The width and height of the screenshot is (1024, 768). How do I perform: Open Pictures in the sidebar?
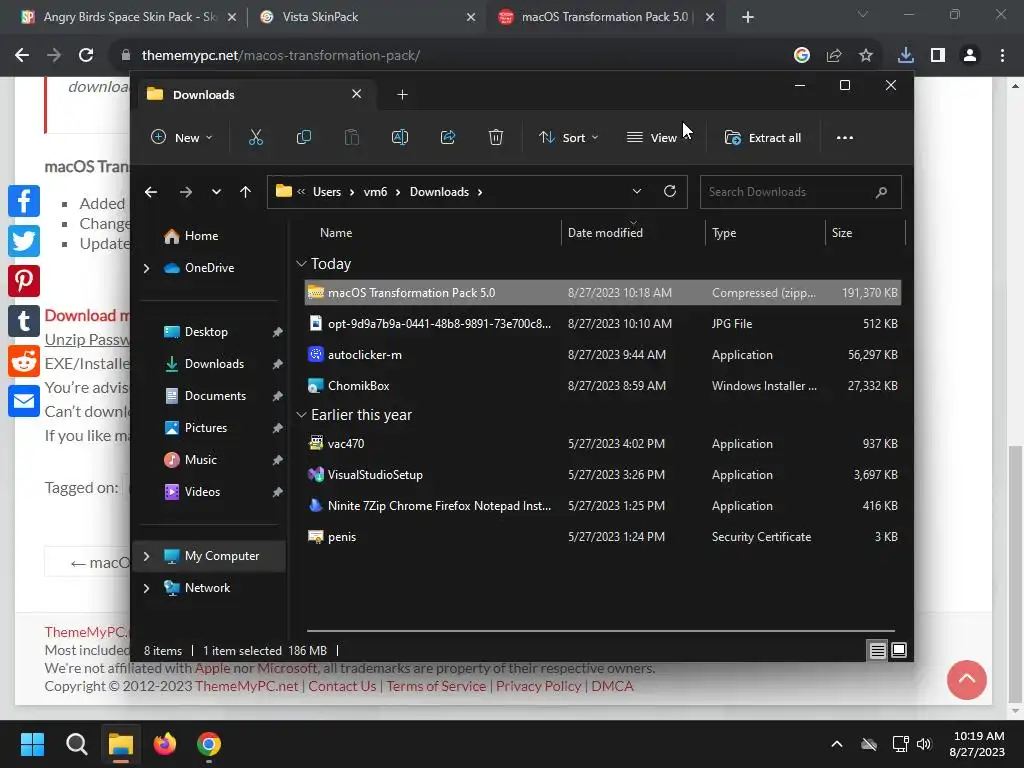pyautogui.click(x=196, y=428)
